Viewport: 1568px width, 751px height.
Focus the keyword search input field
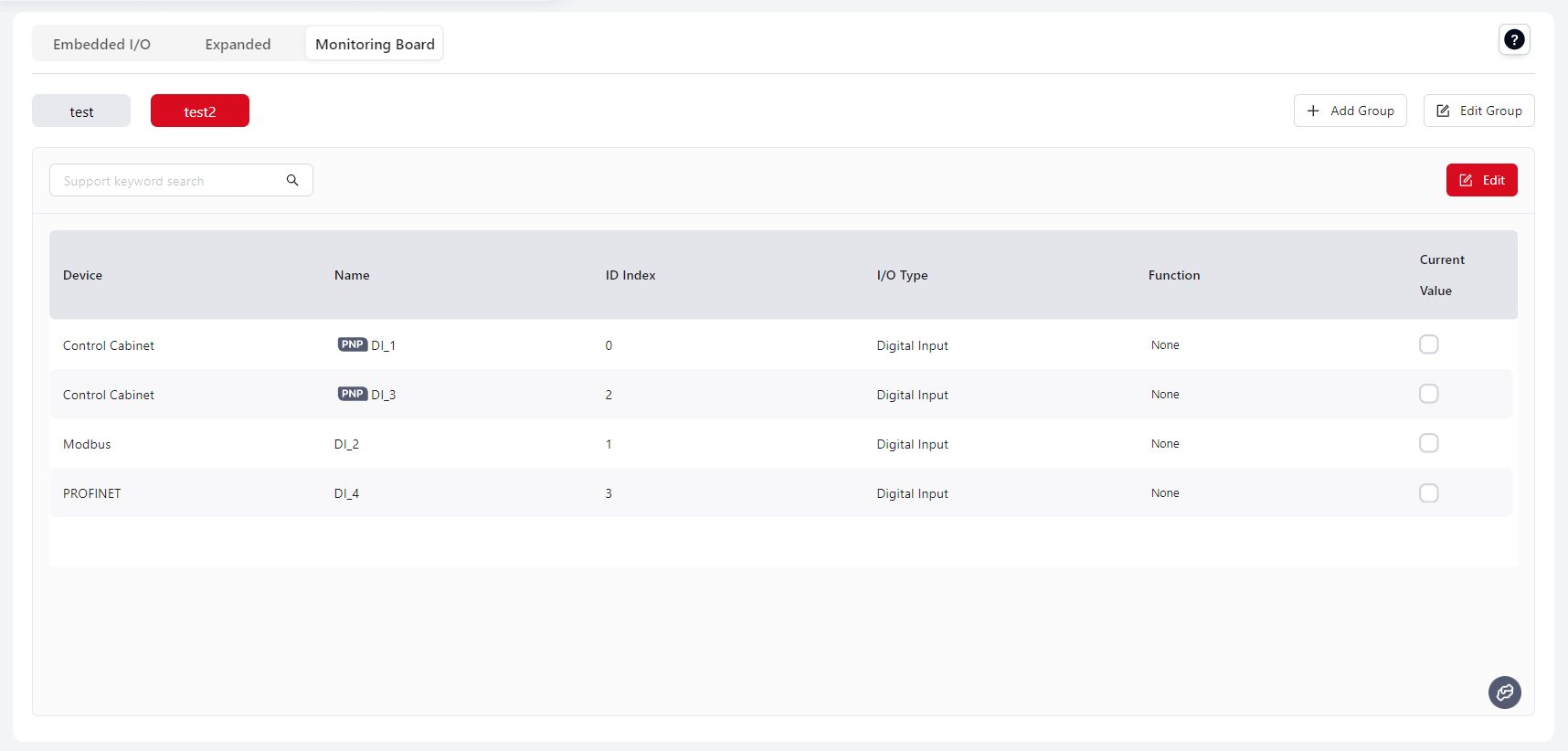tap(169, 181)
